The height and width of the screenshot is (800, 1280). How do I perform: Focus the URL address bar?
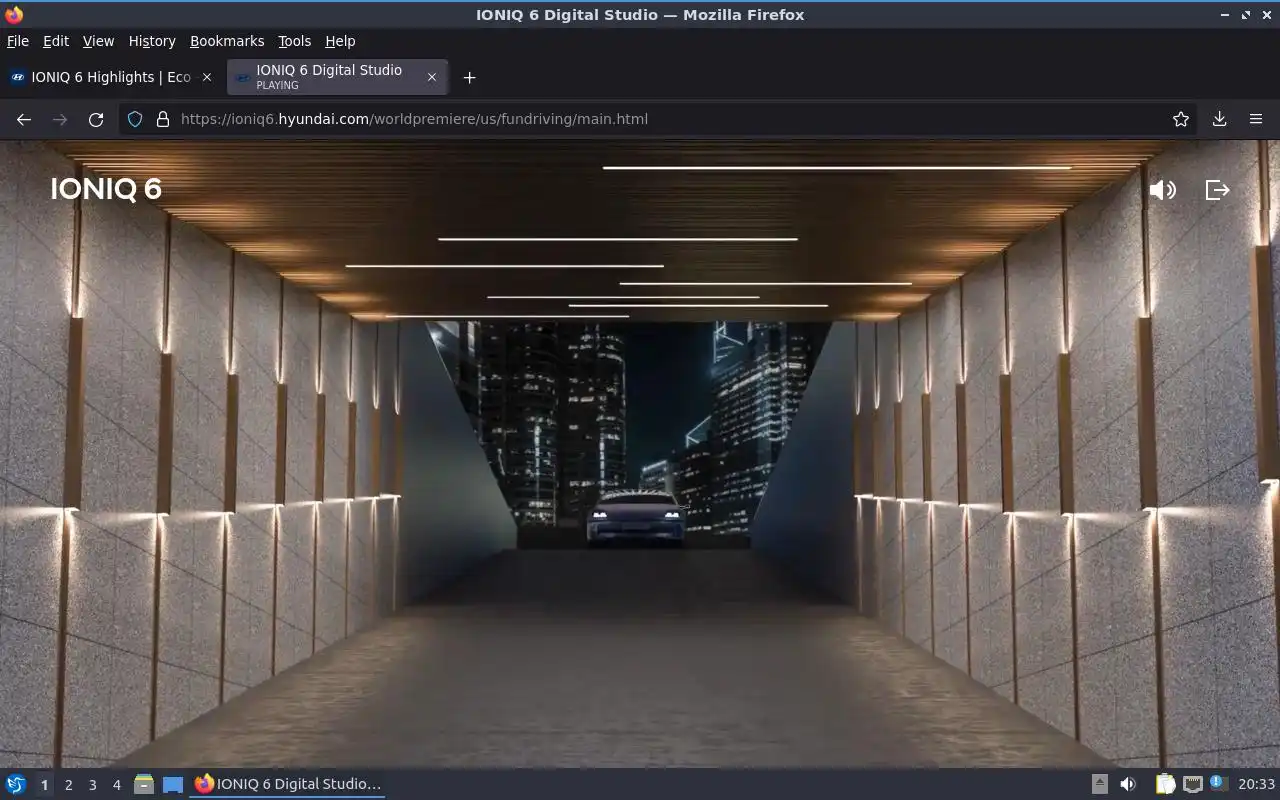(x=660, y=119)
